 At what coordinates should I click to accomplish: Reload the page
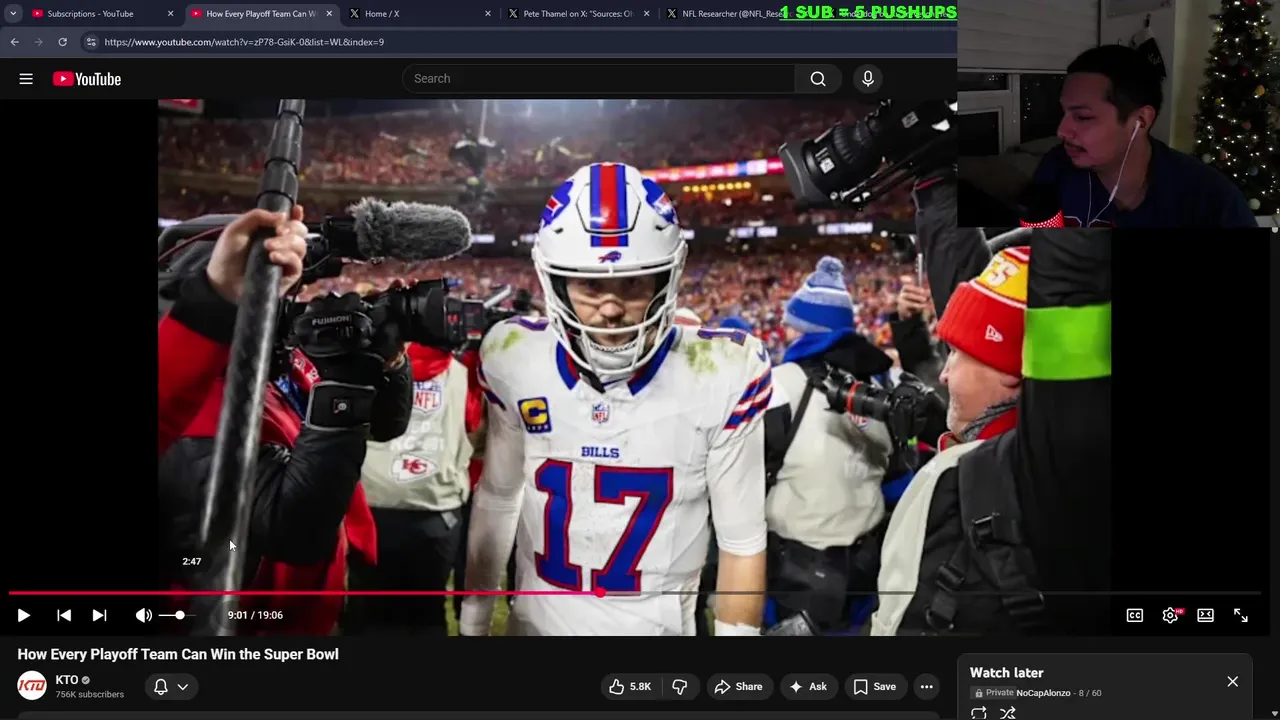point(62,42)
